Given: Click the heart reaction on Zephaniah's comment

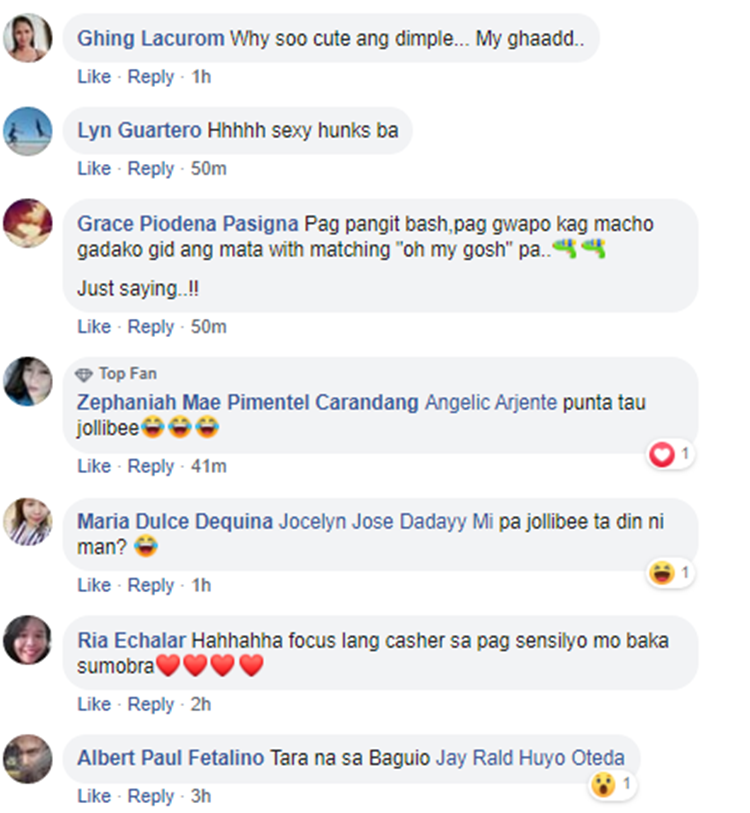Looking at the screenshot, I should [x=662, y=455].
